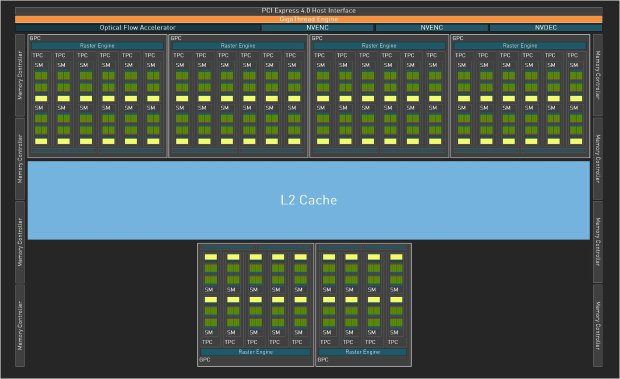Click the bottommost left Memory Controller
620x379 pixels.
tap(20, 326)
